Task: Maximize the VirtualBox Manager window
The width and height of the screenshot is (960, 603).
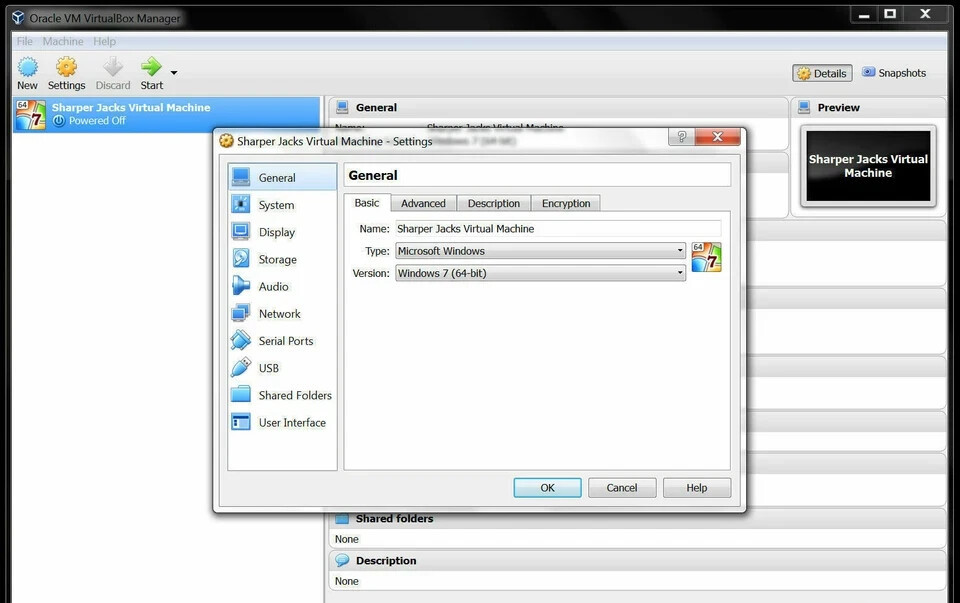Action: 890,13
